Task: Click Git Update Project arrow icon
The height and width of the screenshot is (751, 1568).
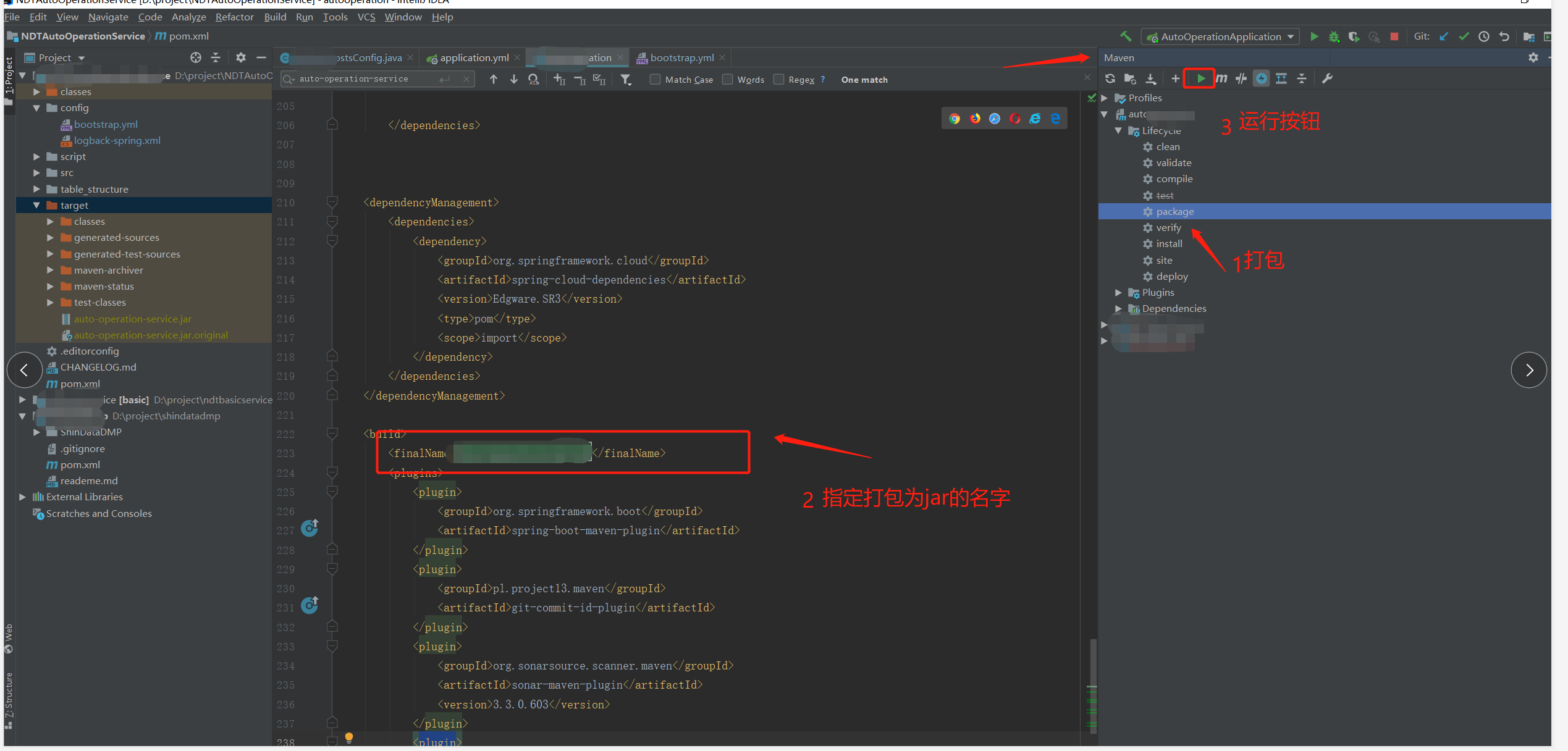Action: 1444,37
